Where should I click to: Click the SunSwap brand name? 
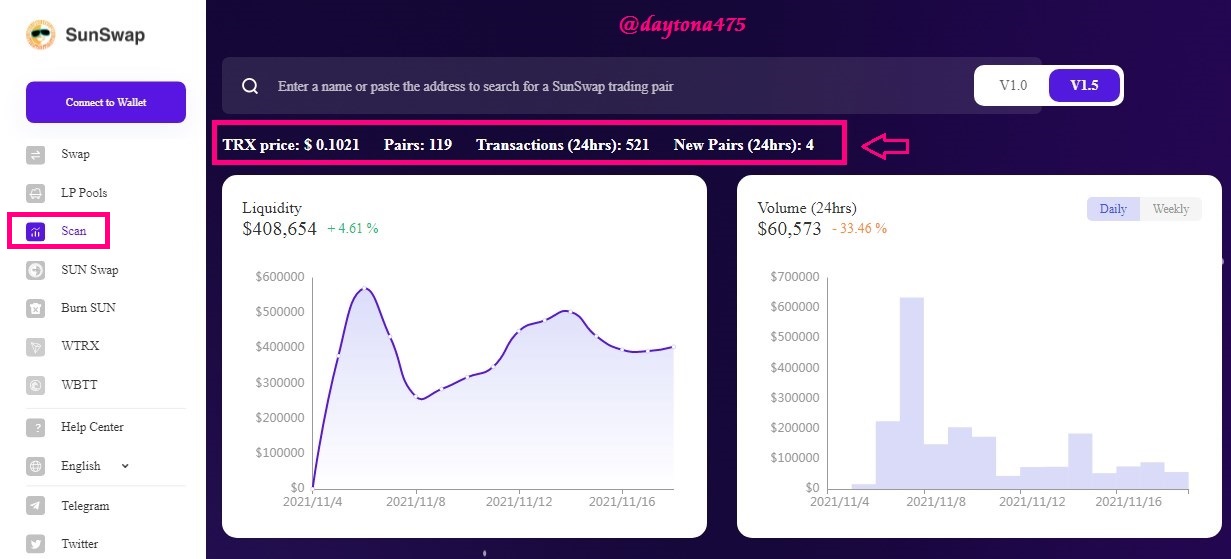105,35
